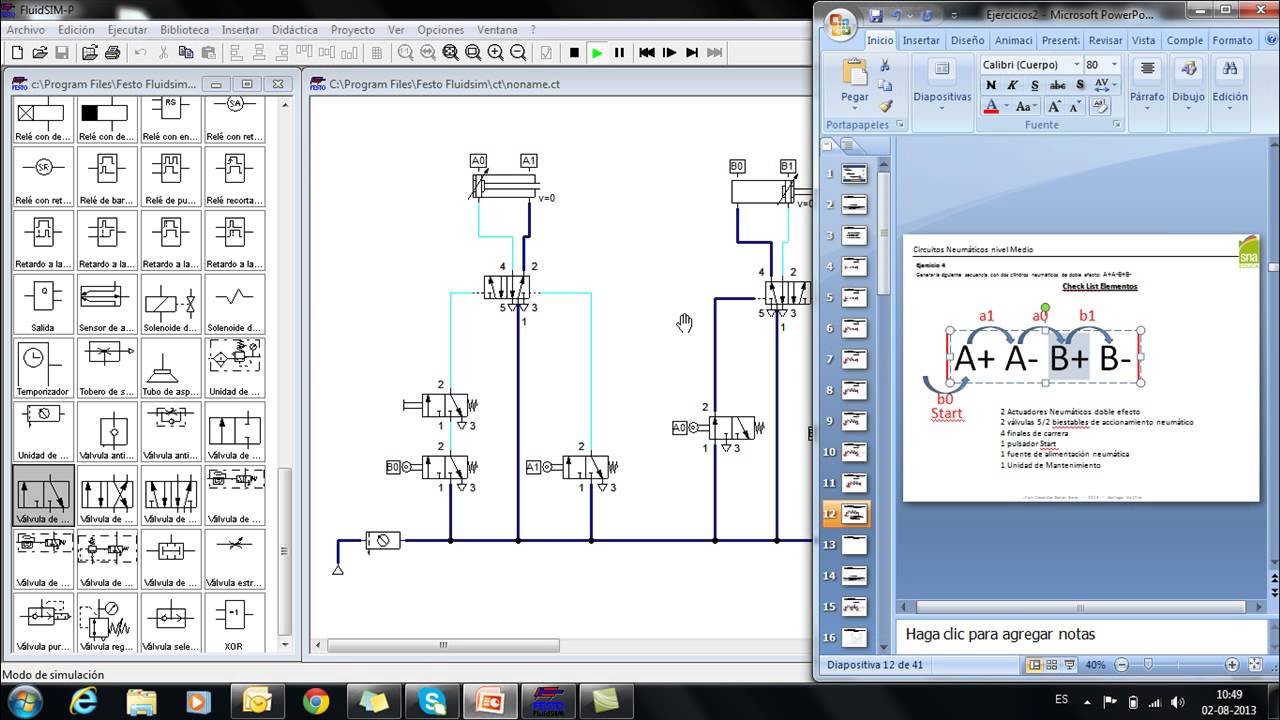Open the Calibri (Cuerpo) font dropdown
The height and width of the screenshot is (720, 1280).
1077,64
